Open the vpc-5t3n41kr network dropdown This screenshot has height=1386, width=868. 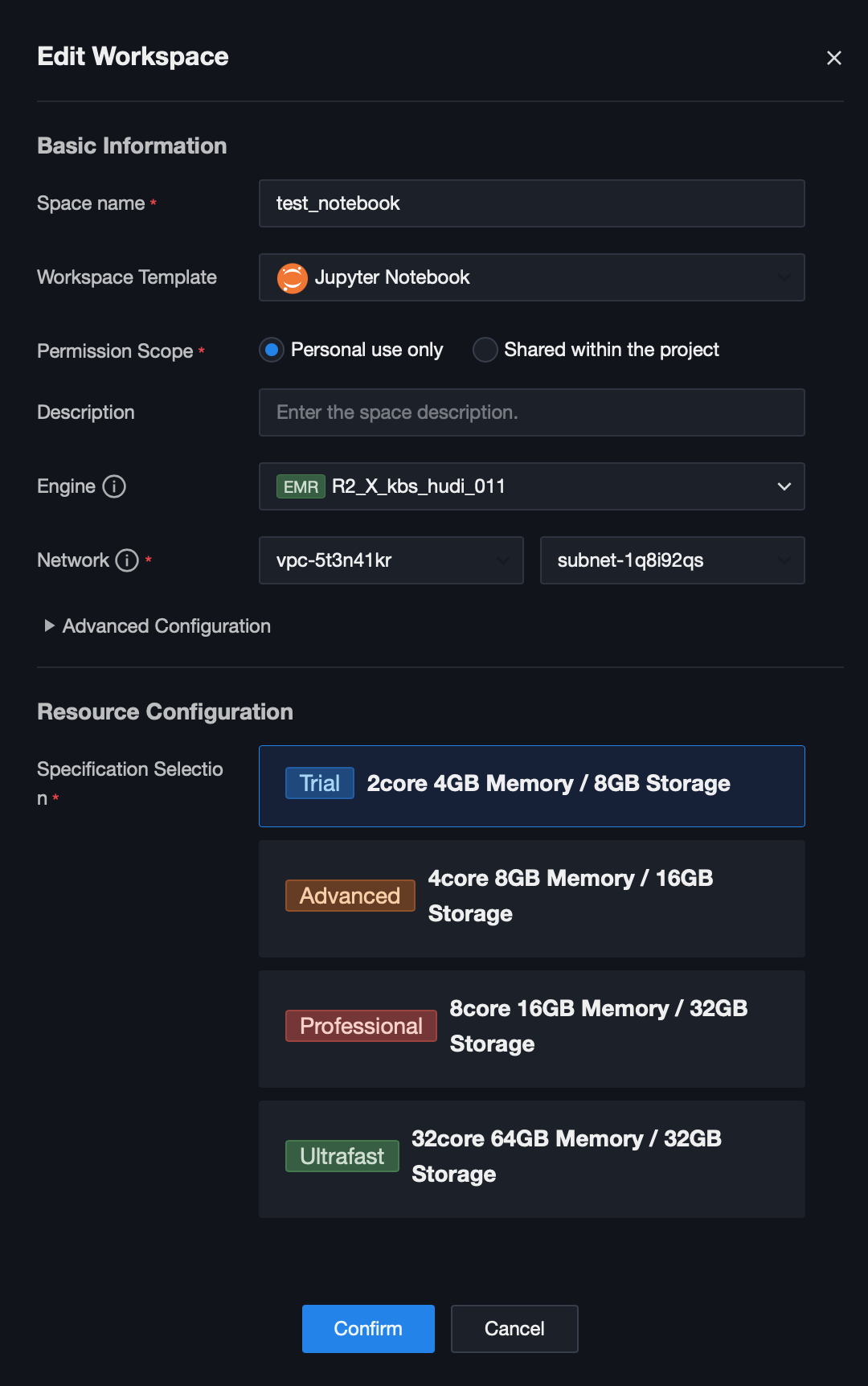[391, 560]
